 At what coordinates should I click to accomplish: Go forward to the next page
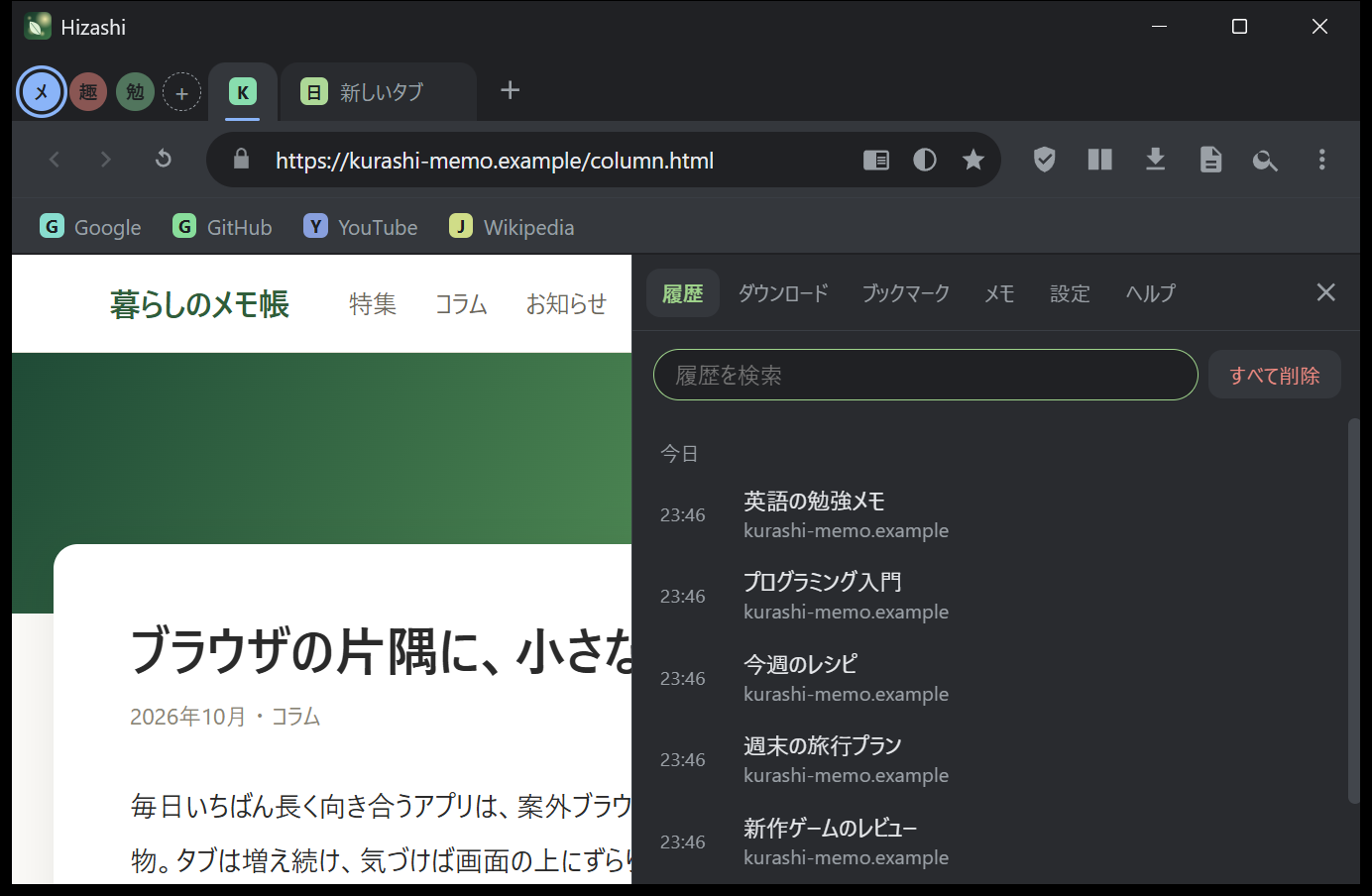[106, 160]
